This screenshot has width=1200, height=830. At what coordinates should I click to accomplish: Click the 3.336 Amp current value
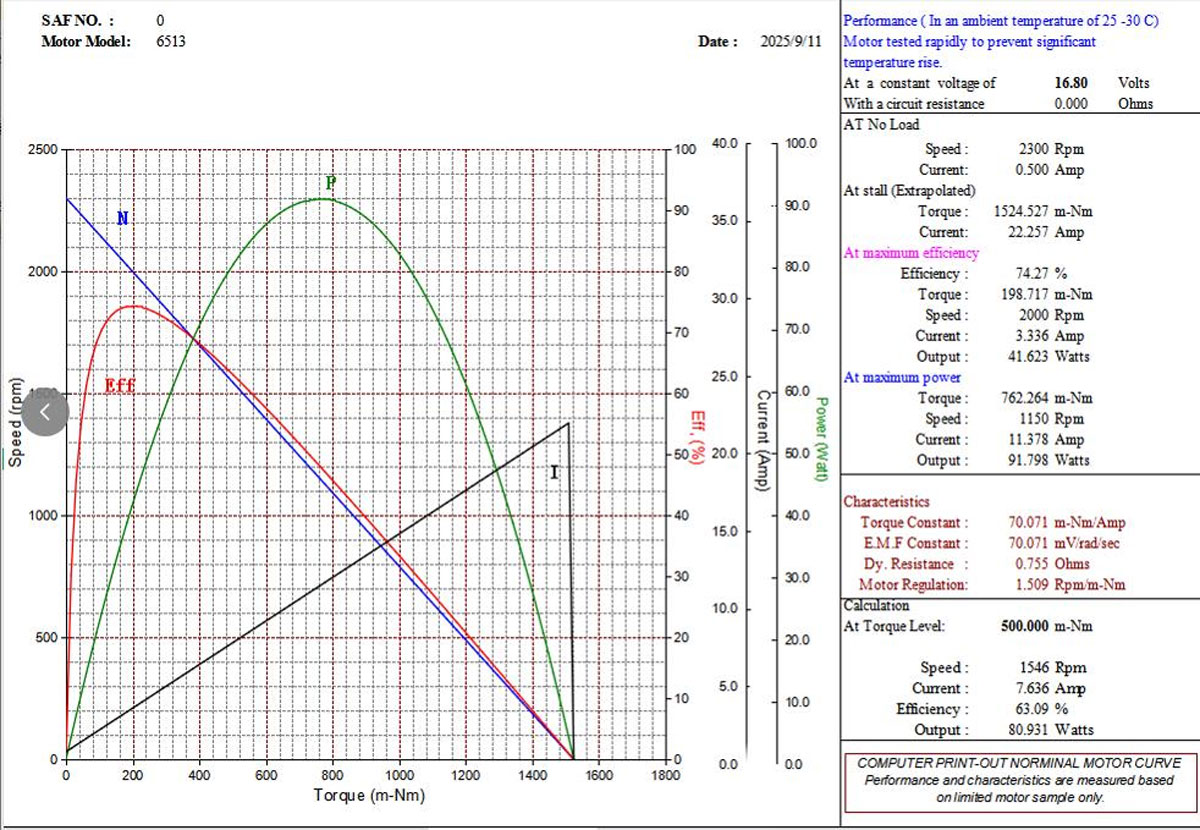click(1050, 337)
